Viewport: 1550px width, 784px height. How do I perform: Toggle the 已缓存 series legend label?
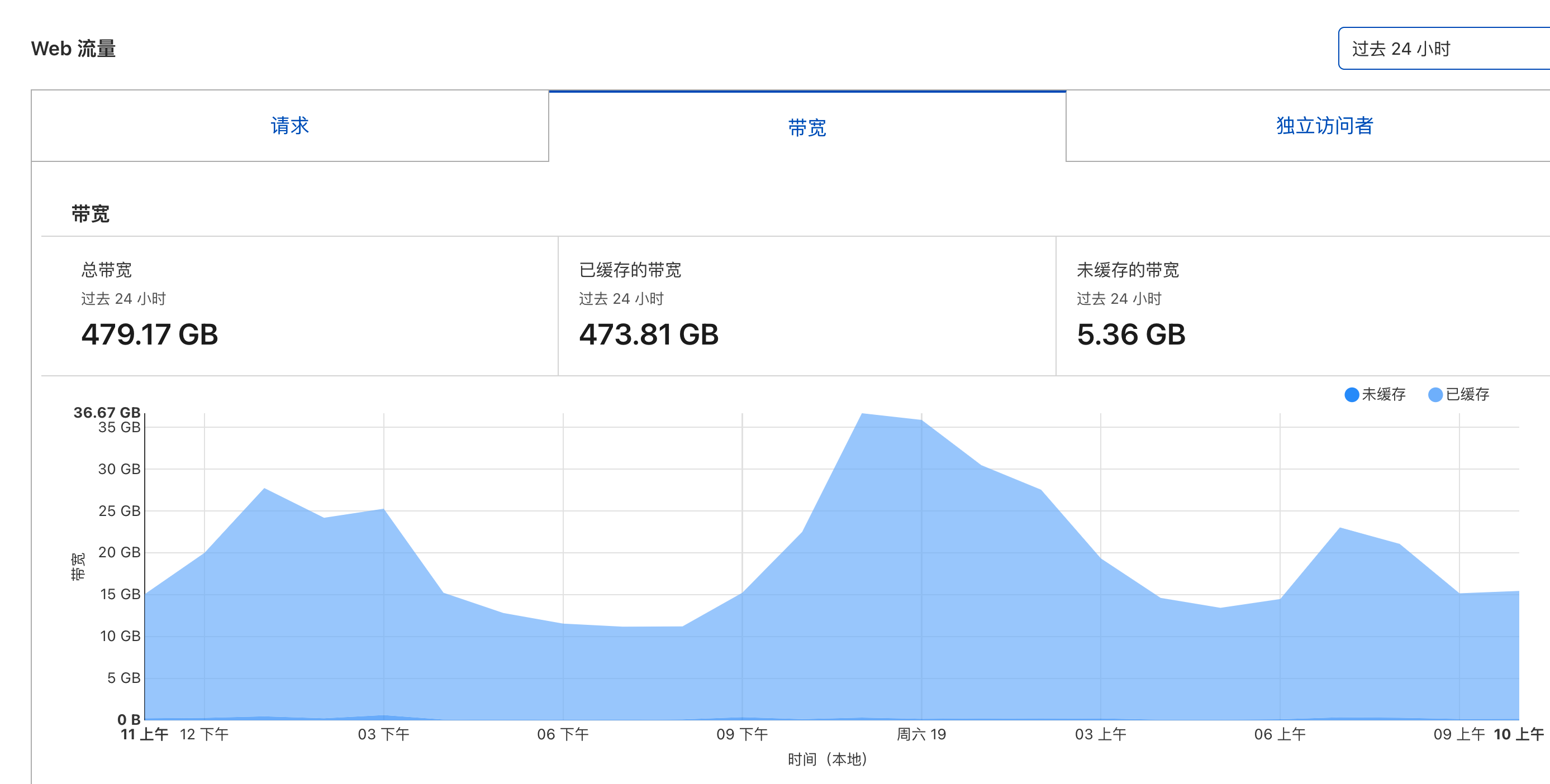pyautogui.click(x=1467, y=394)
